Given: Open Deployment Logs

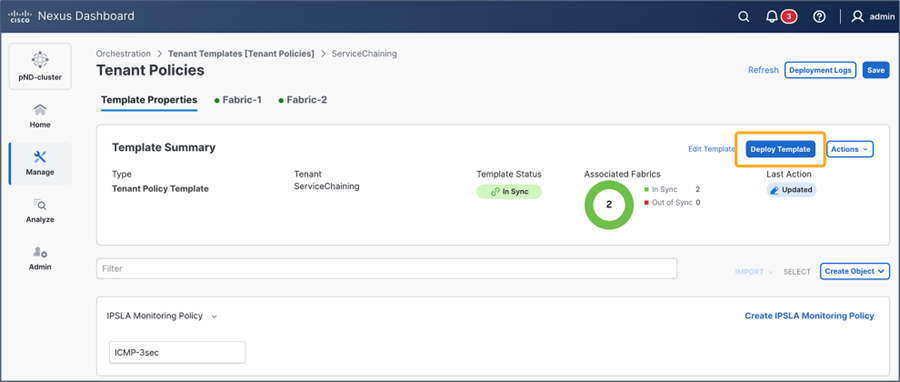Looking at the screenshot, I should (x=820, y=70).
